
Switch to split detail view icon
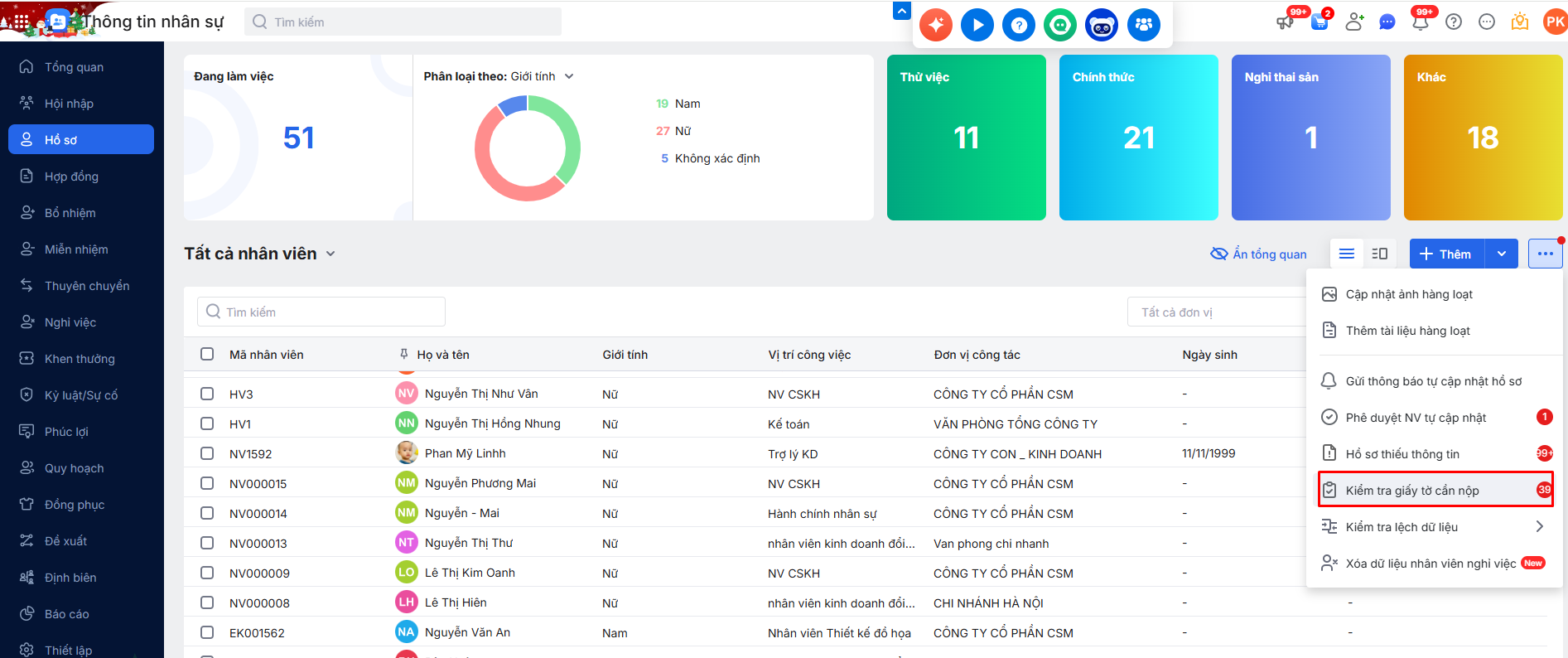(1380, 254)
